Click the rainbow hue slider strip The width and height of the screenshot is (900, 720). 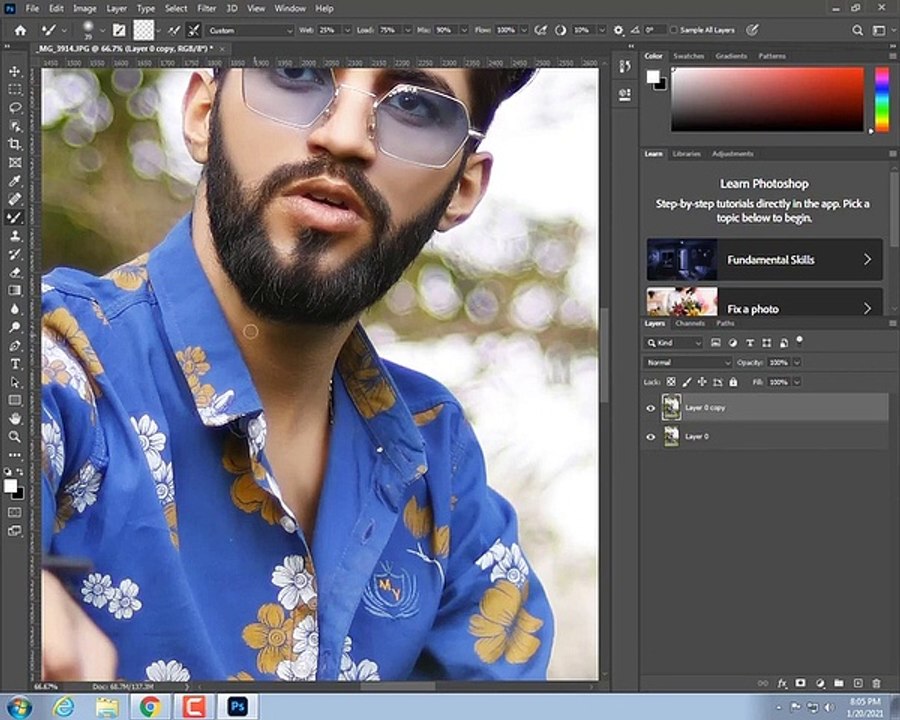[x=882, y=99]
